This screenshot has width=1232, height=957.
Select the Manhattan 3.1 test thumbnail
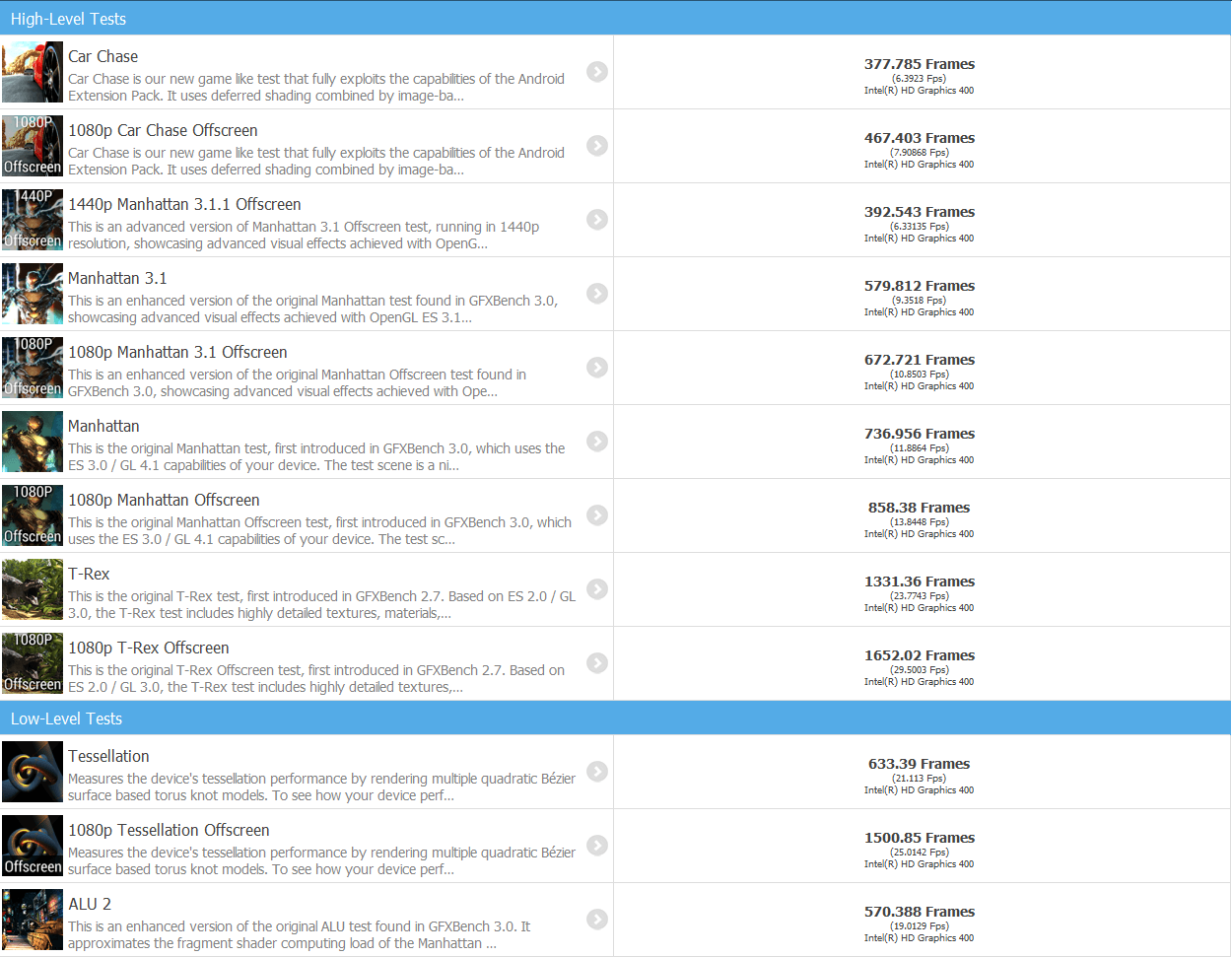(x=33, y=294)
